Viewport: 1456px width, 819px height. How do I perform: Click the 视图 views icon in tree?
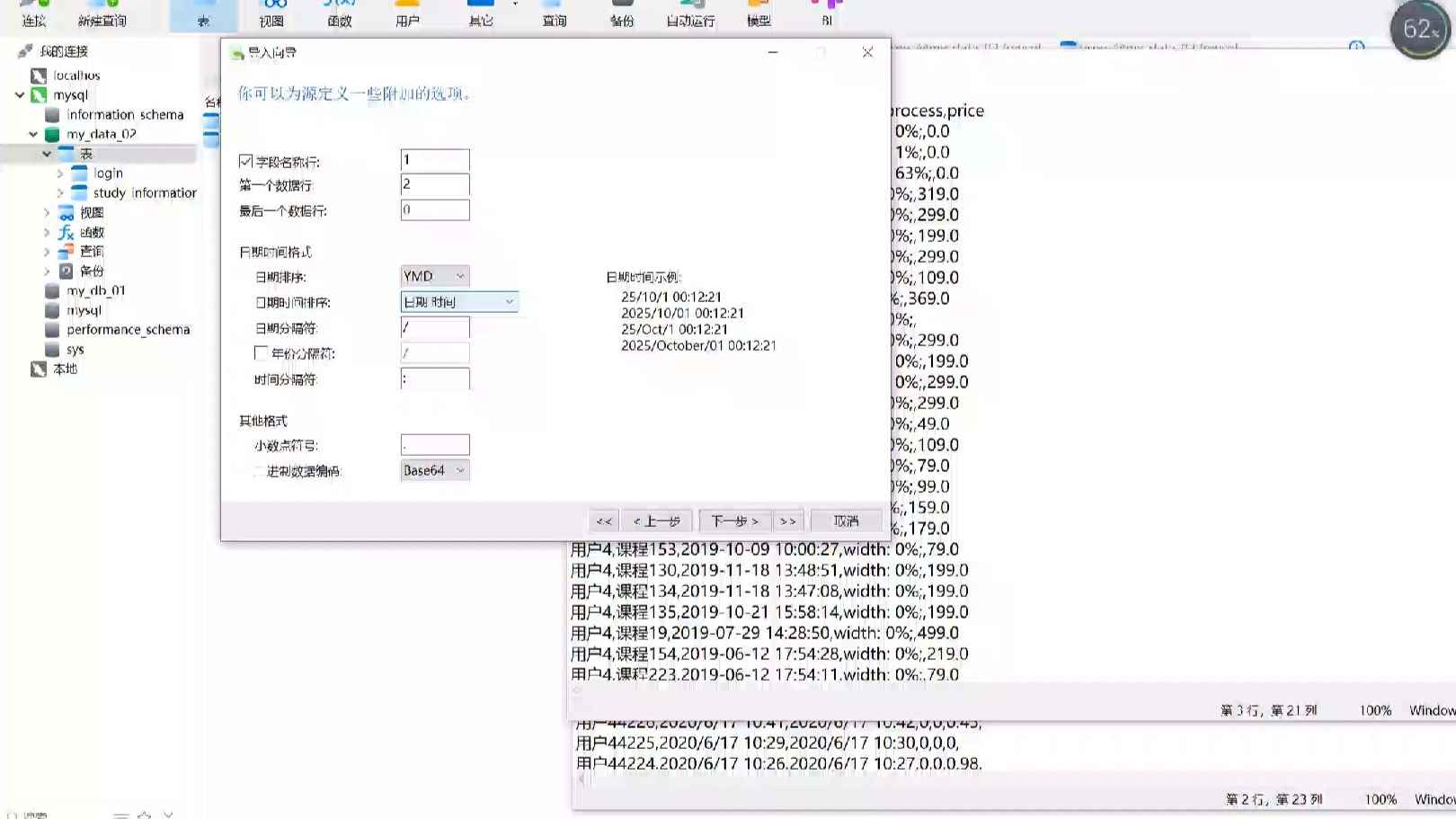pyautogui.click(x=67, y=213)
